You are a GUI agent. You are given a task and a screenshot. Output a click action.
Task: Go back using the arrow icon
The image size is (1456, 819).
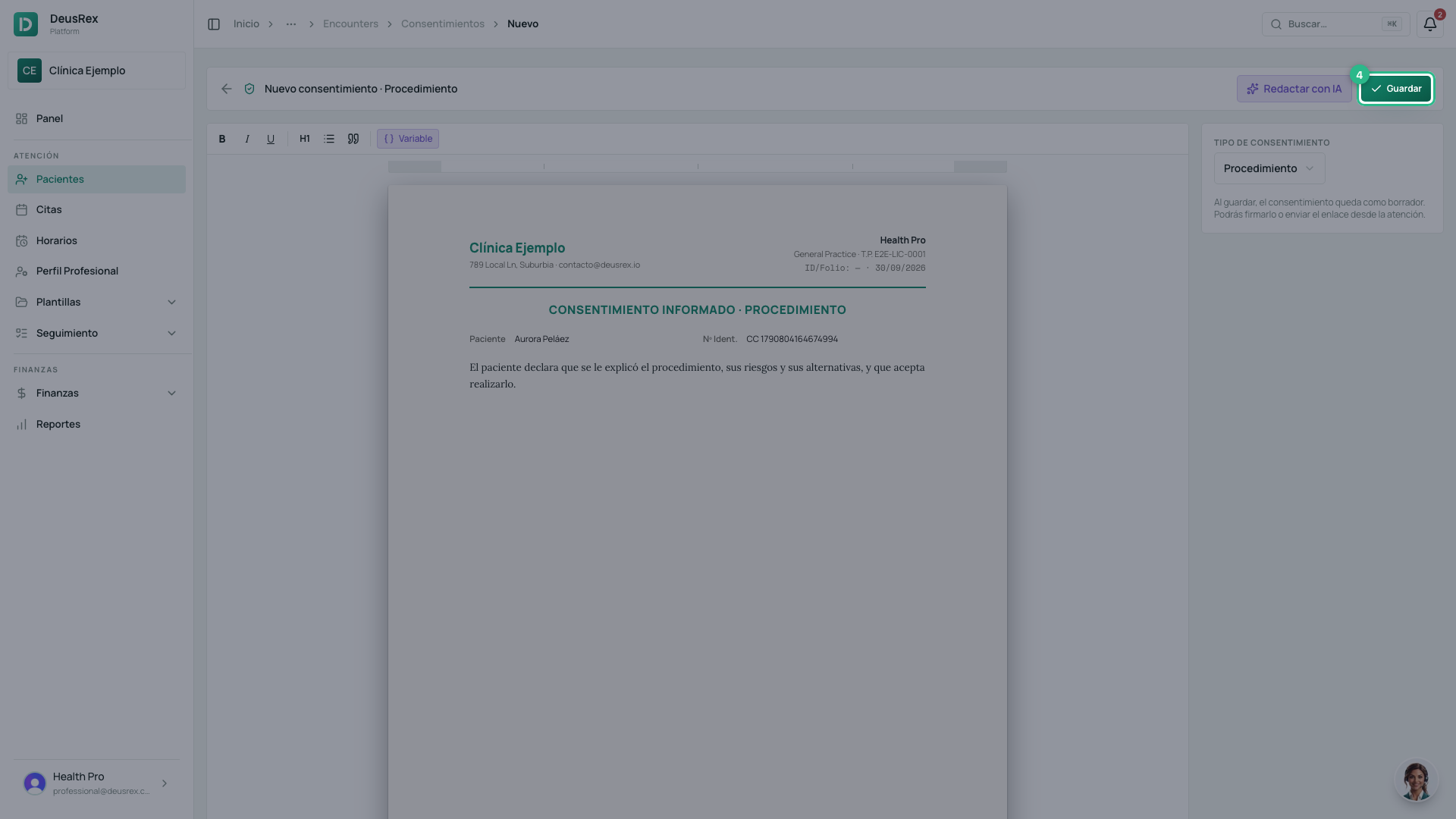coord(227,89)
